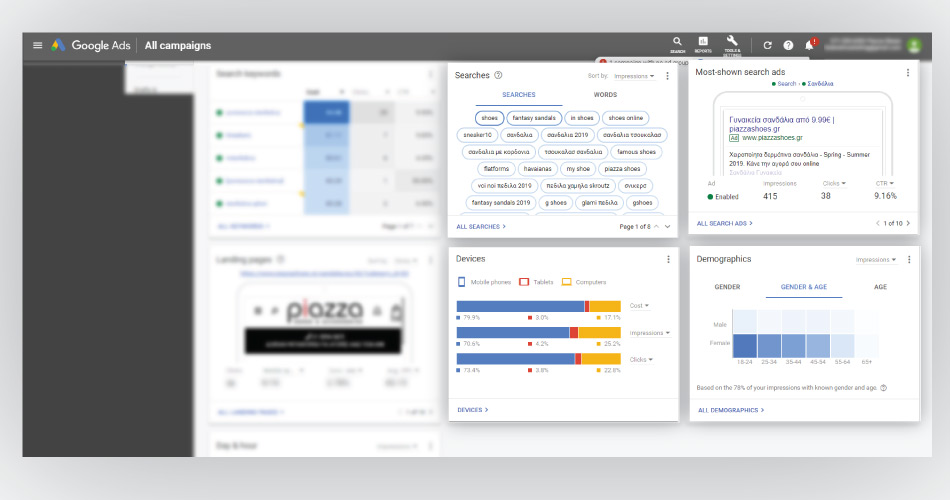Click the Mobile phones legend icon
Viewport: 950px width, 500px height.
[x=461, y=282]
